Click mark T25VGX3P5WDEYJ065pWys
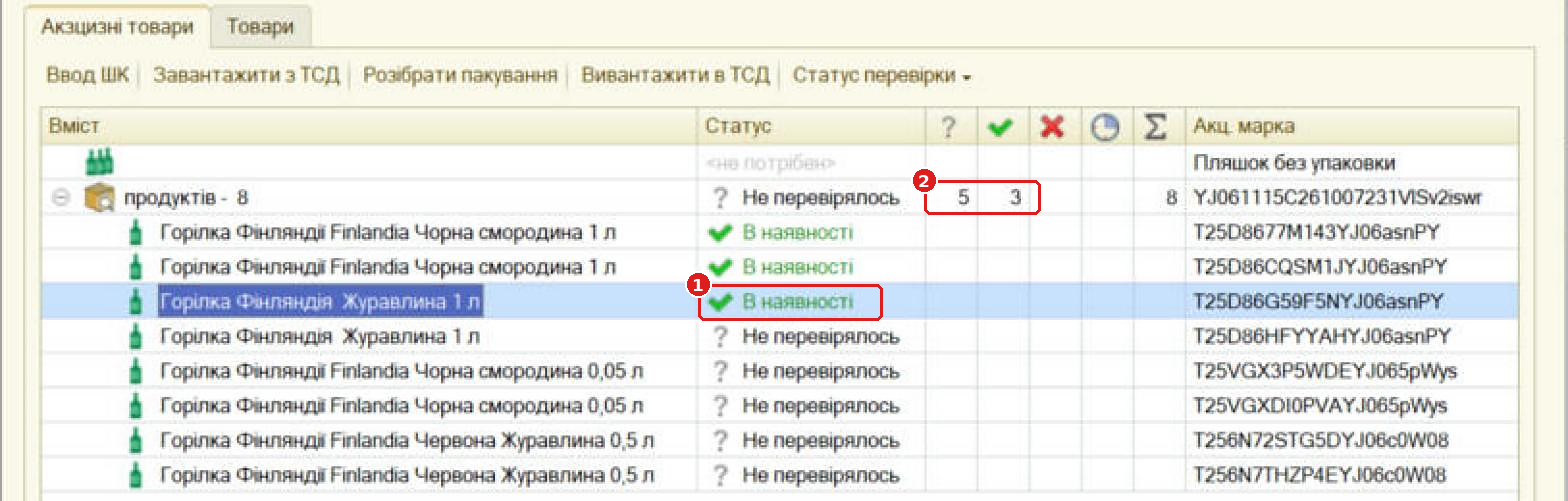The image size is (1568, 501). point(1325,372)
